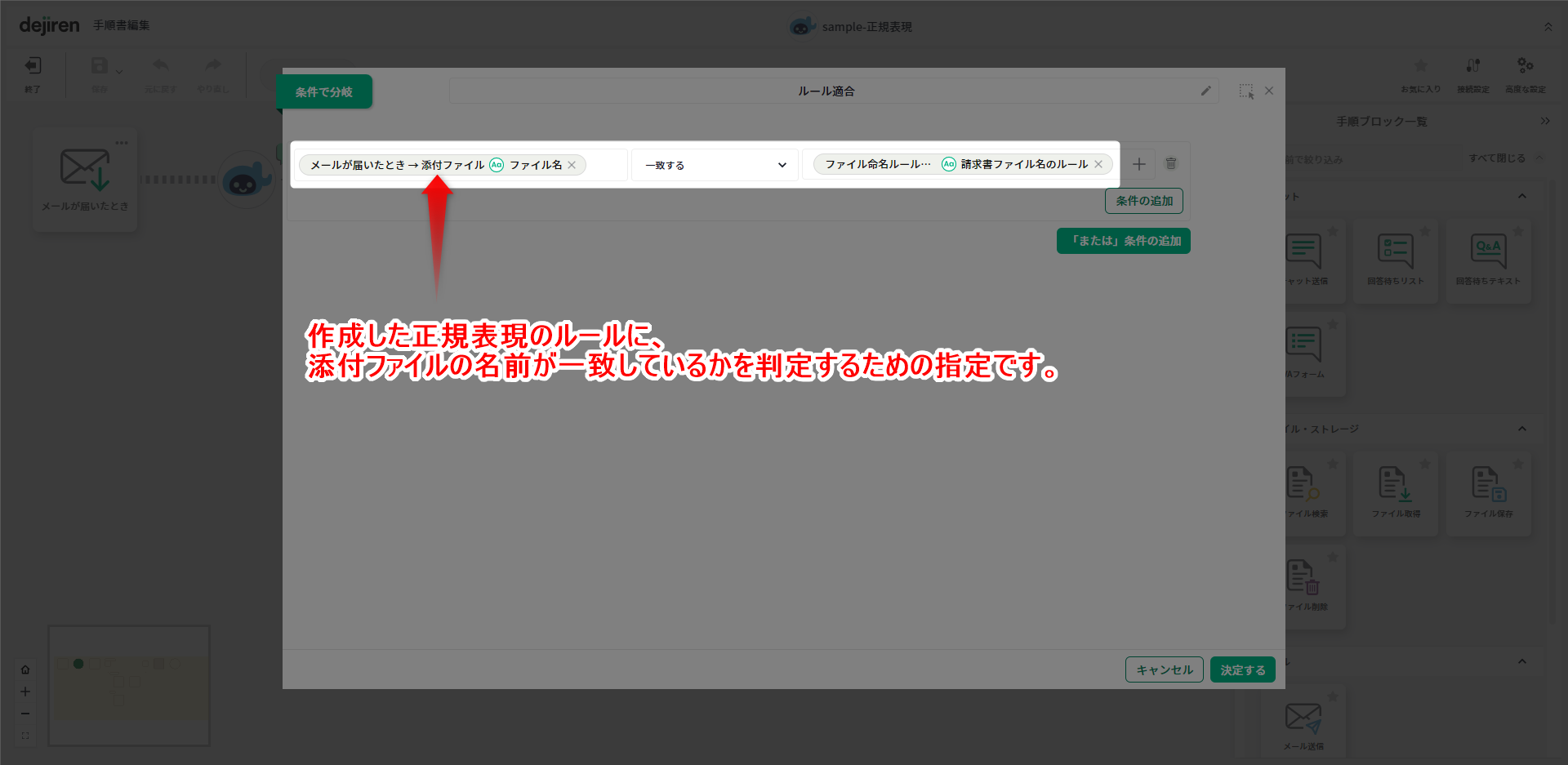Open 接続設定 connection settings icon

(1473, 65)
